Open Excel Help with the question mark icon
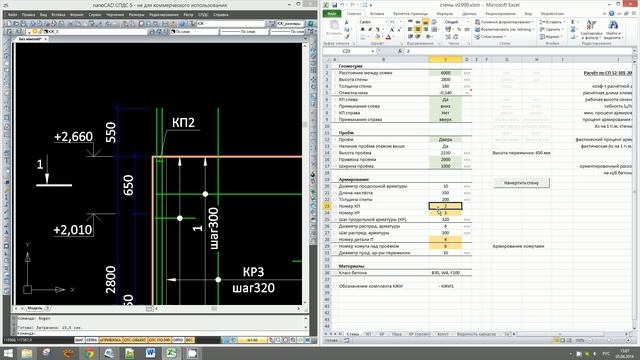Viewport: 640px width, 360px height. click(x=611, y=13)
